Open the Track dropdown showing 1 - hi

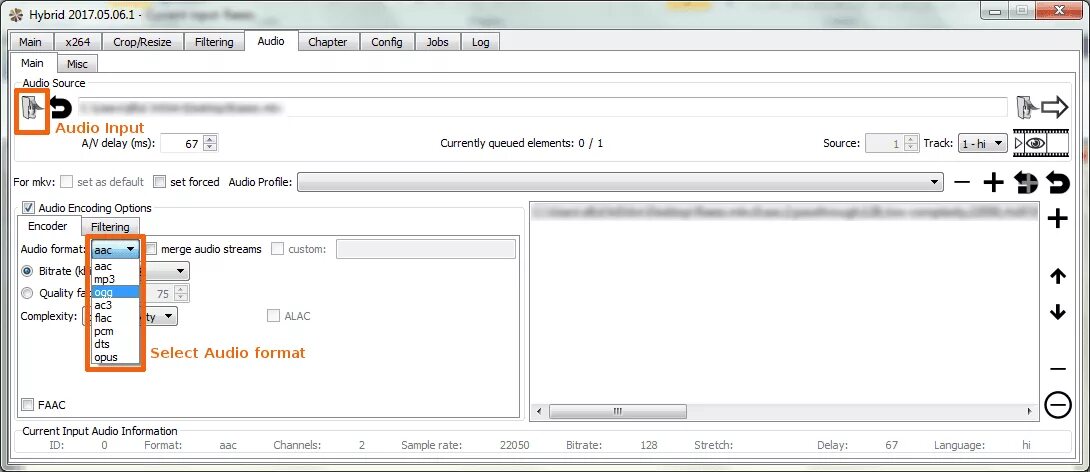click(982, 143)
